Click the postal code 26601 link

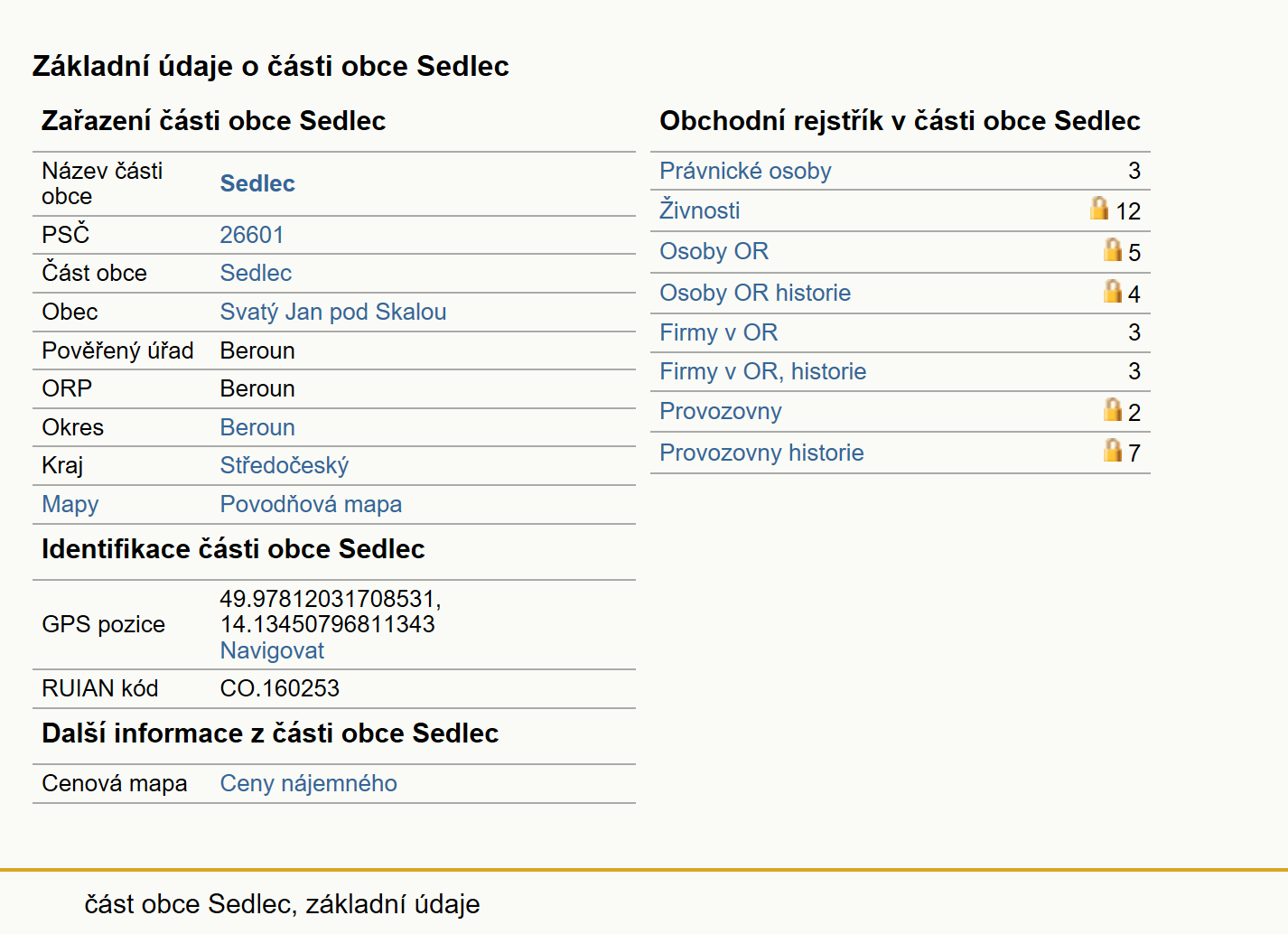(252, 235)
